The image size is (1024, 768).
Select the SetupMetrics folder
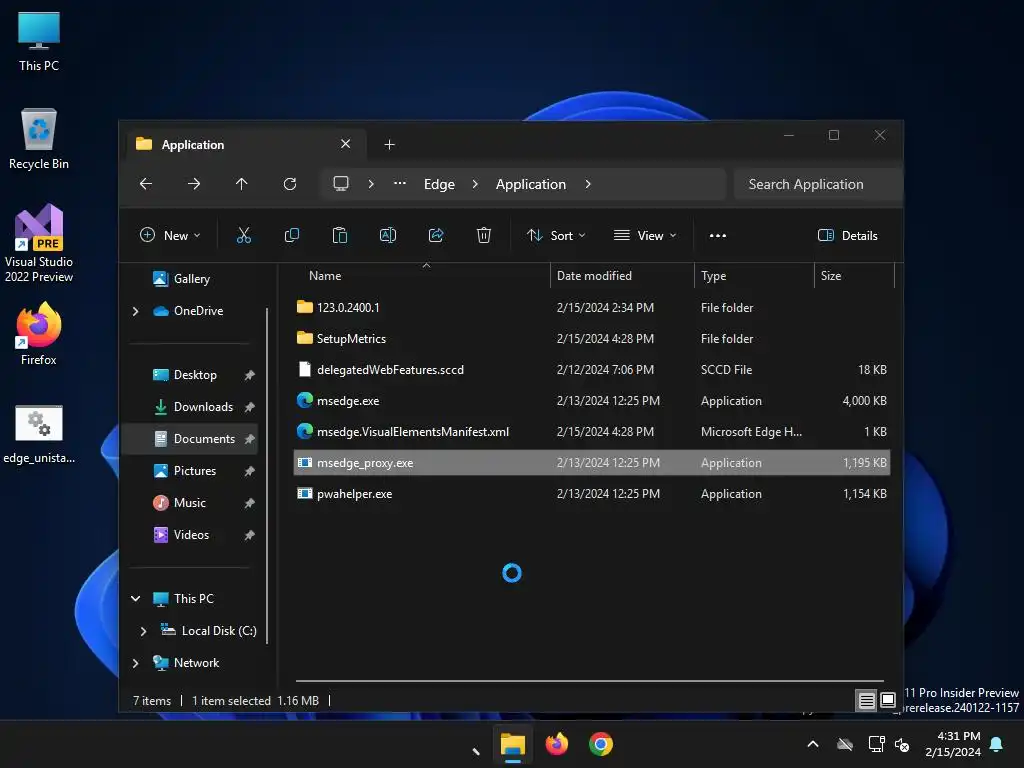[592, 338]
